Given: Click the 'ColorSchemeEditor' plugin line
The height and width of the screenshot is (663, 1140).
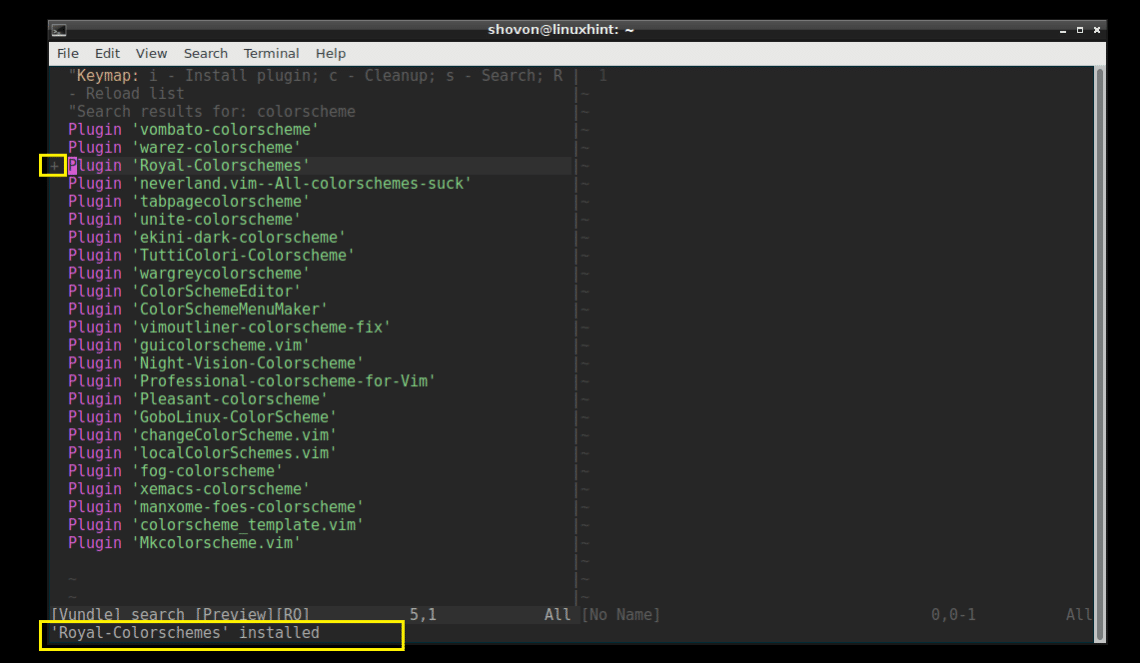Looking at the screenshot, I should click(x=185, y=292).
